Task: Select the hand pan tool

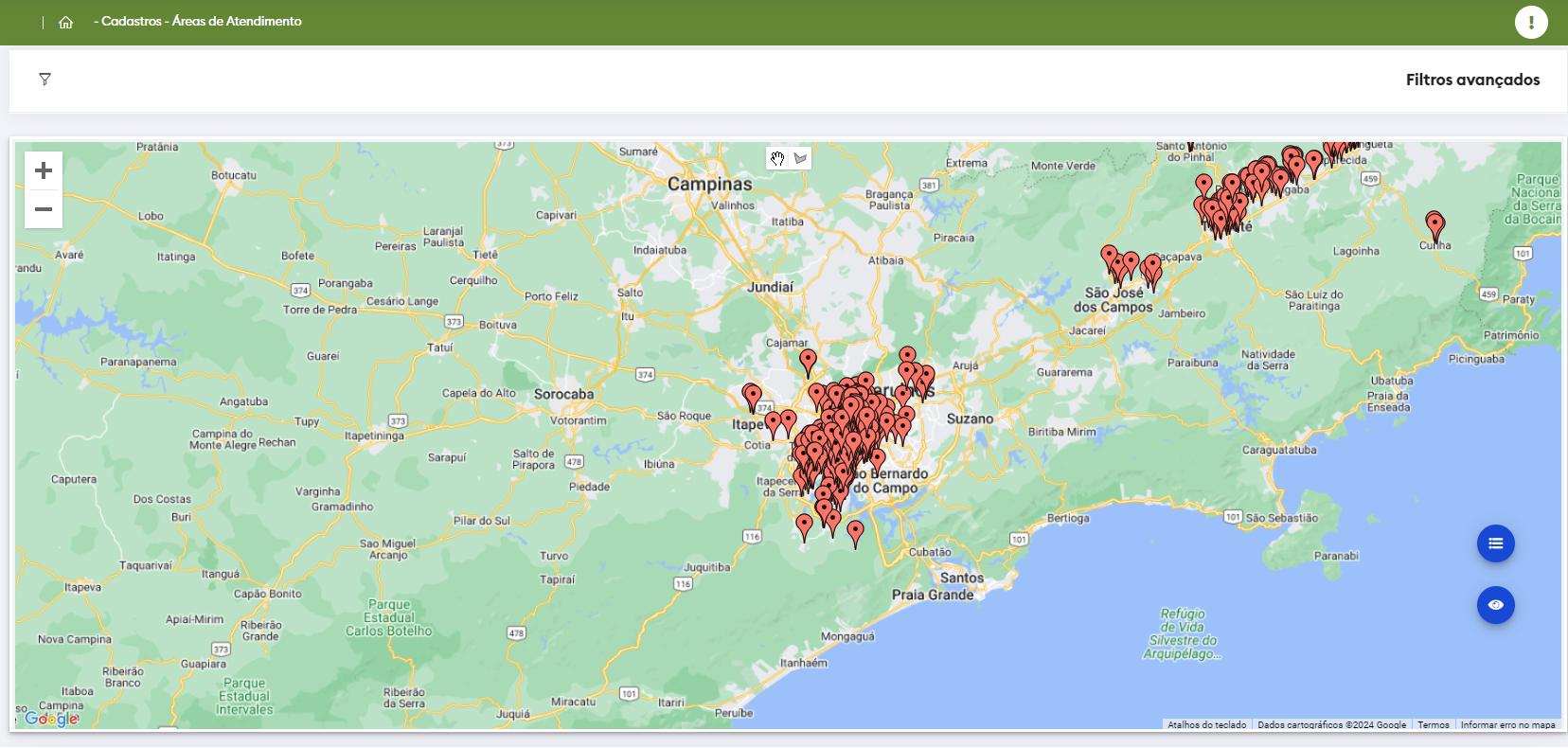Action: (x=777, y=158)
